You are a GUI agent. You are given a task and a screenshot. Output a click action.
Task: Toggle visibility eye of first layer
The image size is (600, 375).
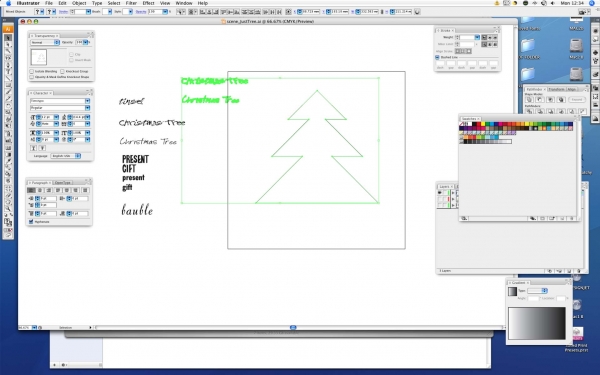(440, 193)
